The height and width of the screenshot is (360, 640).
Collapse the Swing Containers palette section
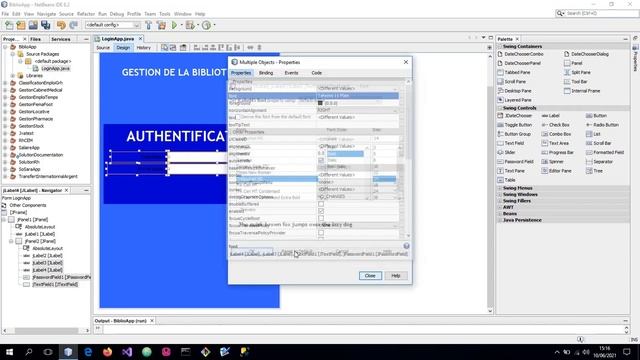coord(500,47)
